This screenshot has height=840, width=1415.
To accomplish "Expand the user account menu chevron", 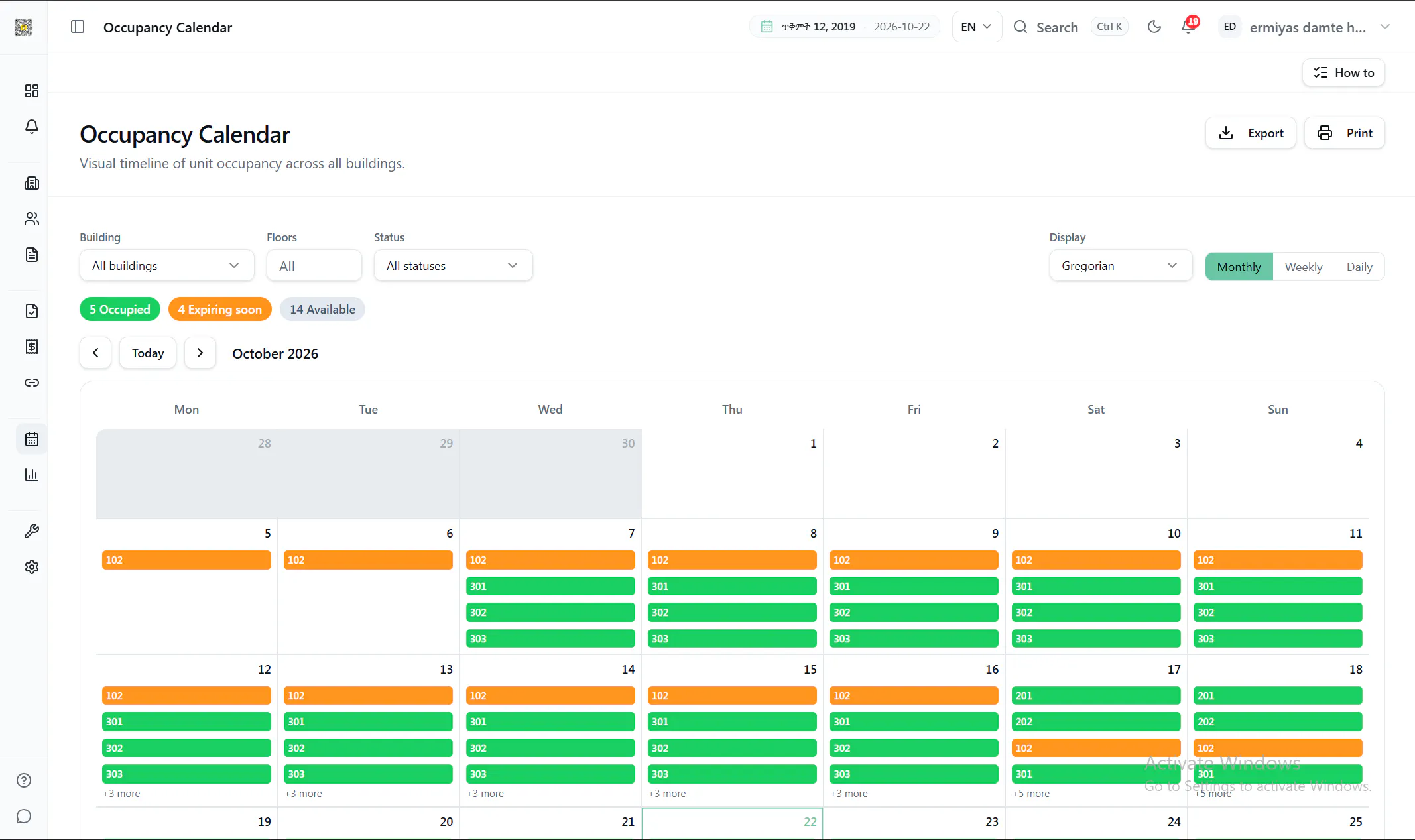I will [1384, 27].
